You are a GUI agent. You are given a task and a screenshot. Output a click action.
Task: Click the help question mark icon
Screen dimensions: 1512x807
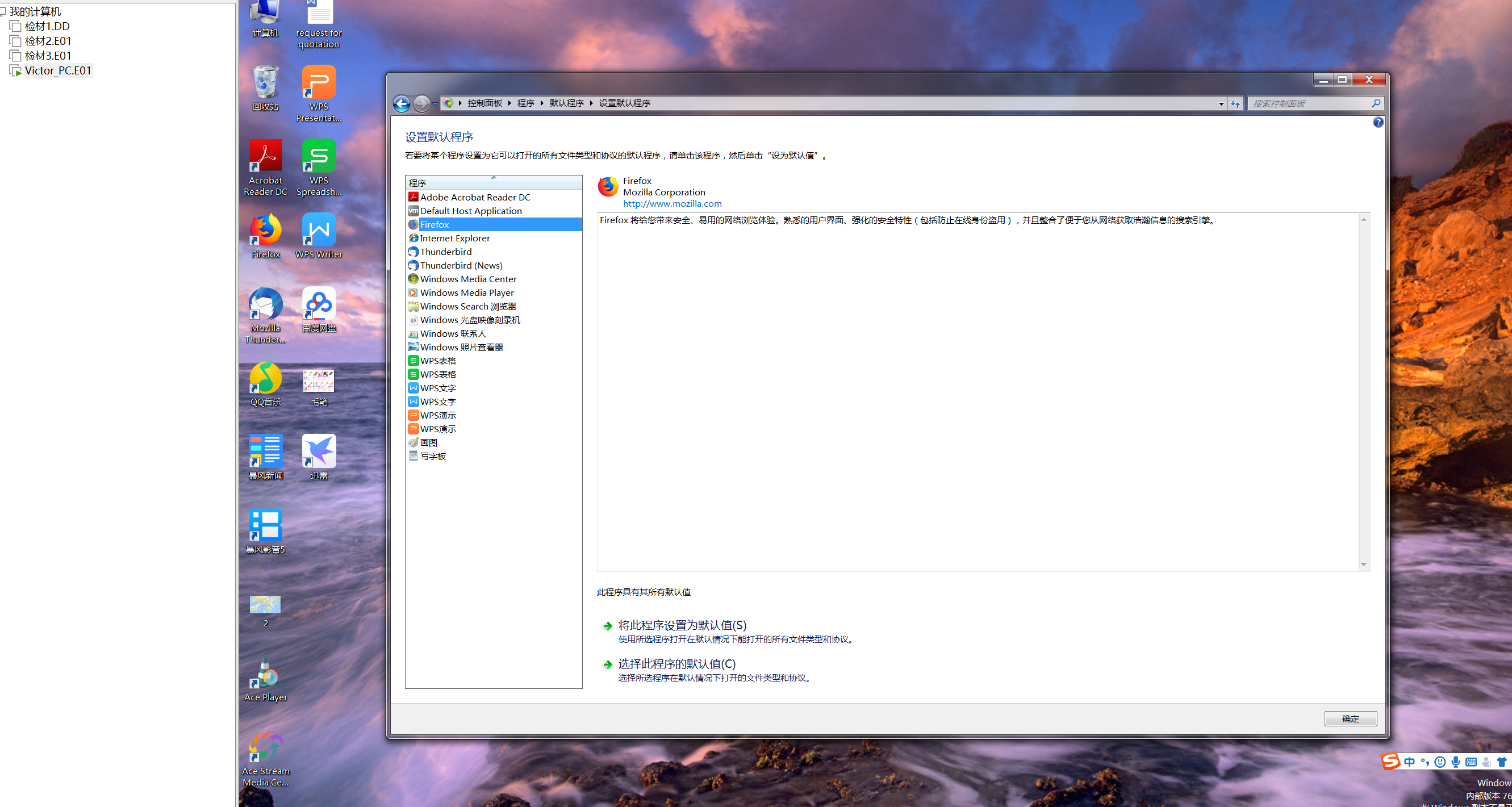coord(1377,122)
